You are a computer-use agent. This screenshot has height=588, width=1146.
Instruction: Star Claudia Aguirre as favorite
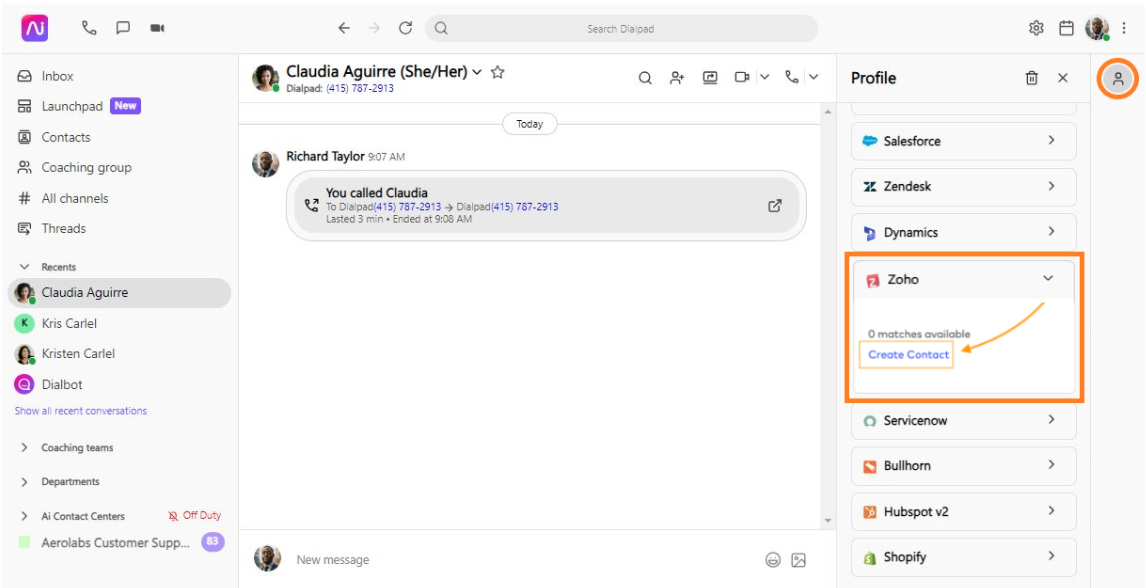coord(498,72)
